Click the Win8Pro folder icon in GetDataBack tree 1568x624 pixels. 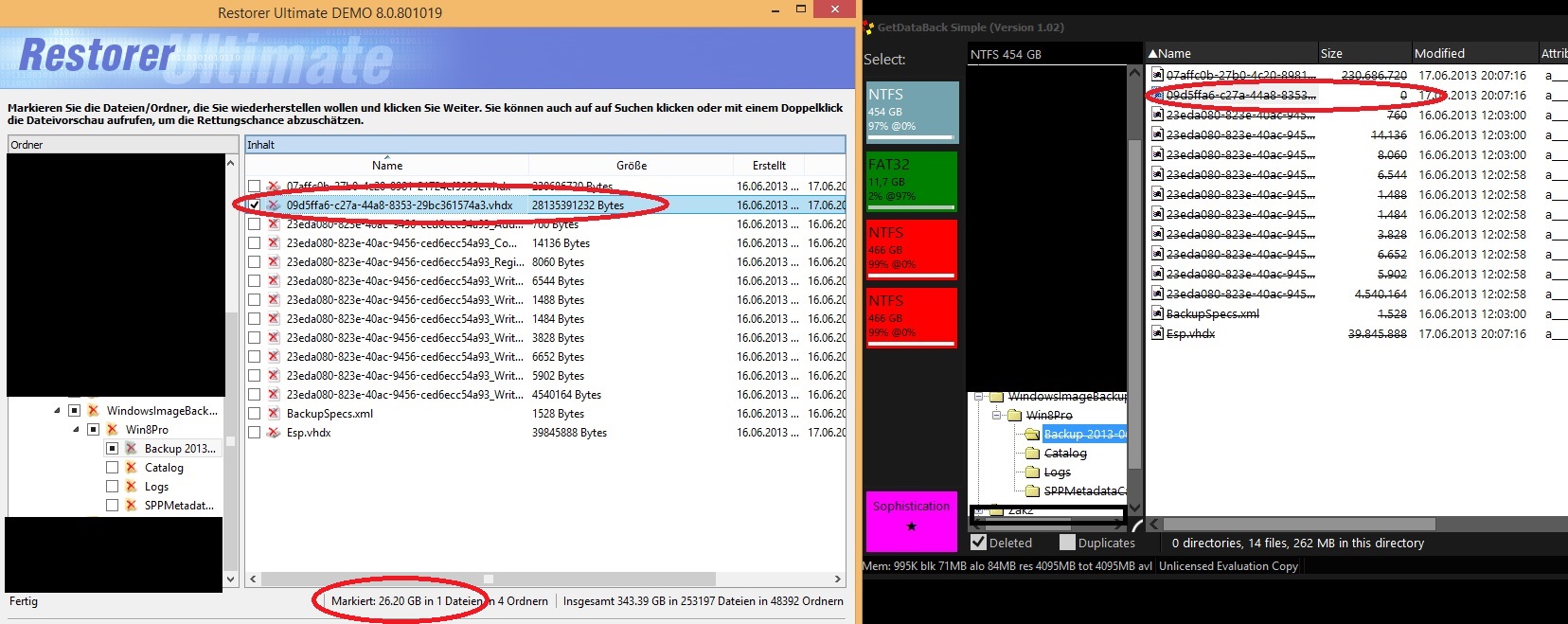pos(1015,416)
